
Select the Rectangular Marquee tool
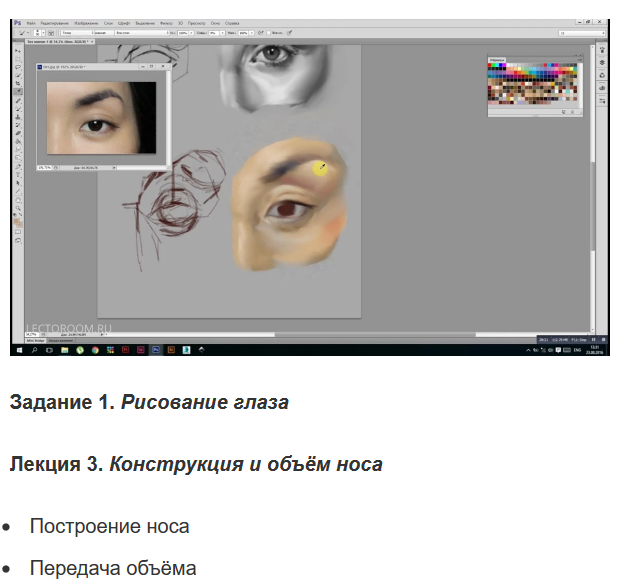(18, 59)
